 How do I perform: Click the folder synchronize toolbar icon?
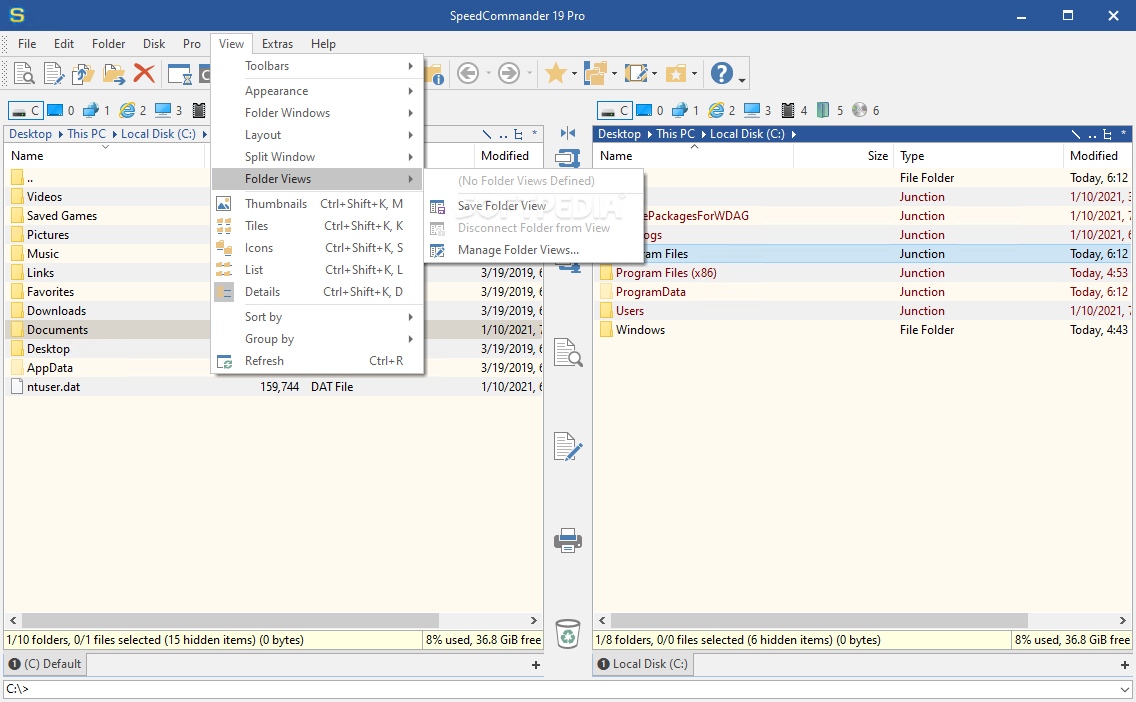pos(596,73)
